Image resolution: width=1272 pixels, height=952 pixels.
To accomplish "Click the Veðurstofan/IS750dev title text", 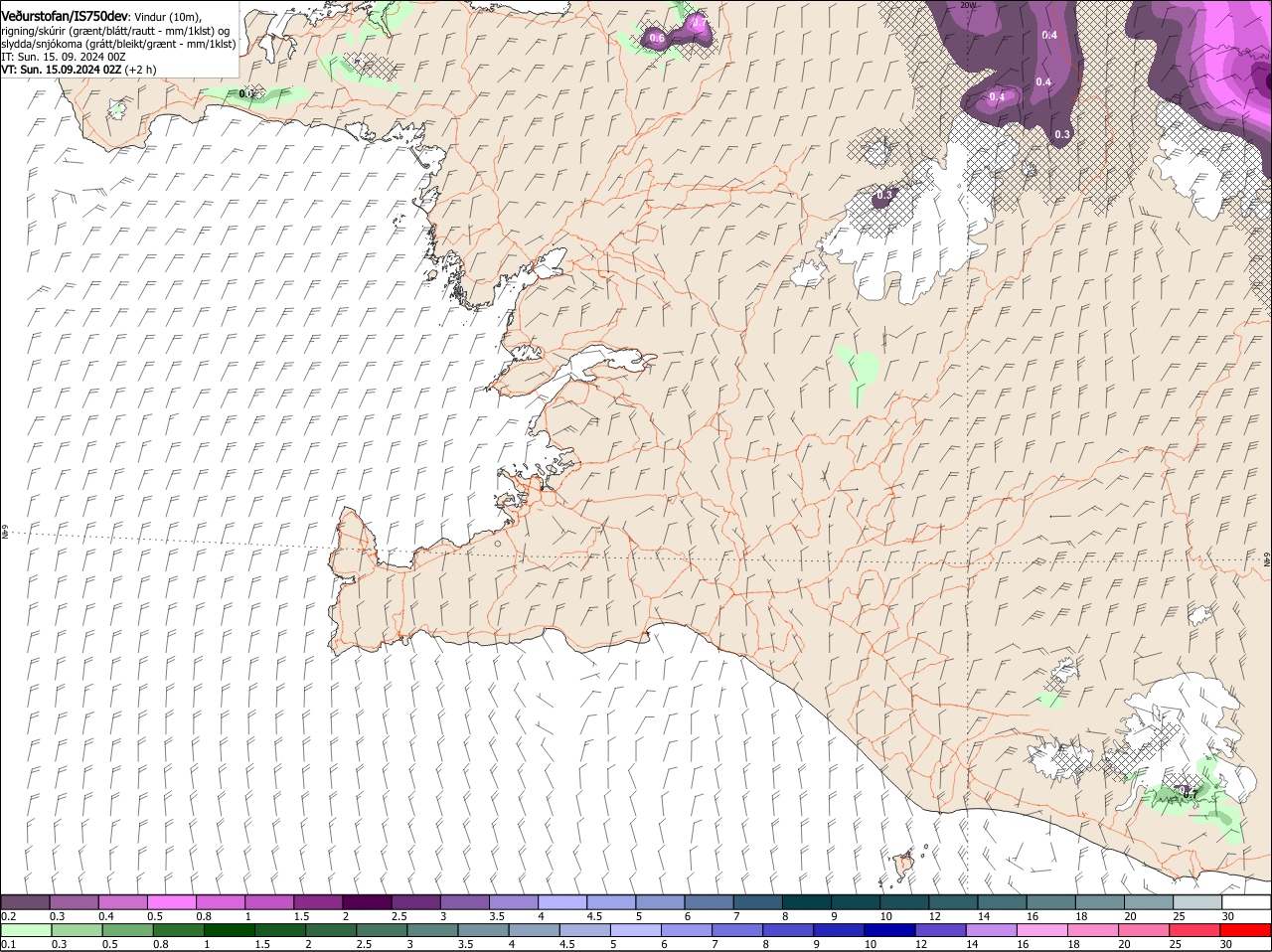I will [x=66, y=16].
